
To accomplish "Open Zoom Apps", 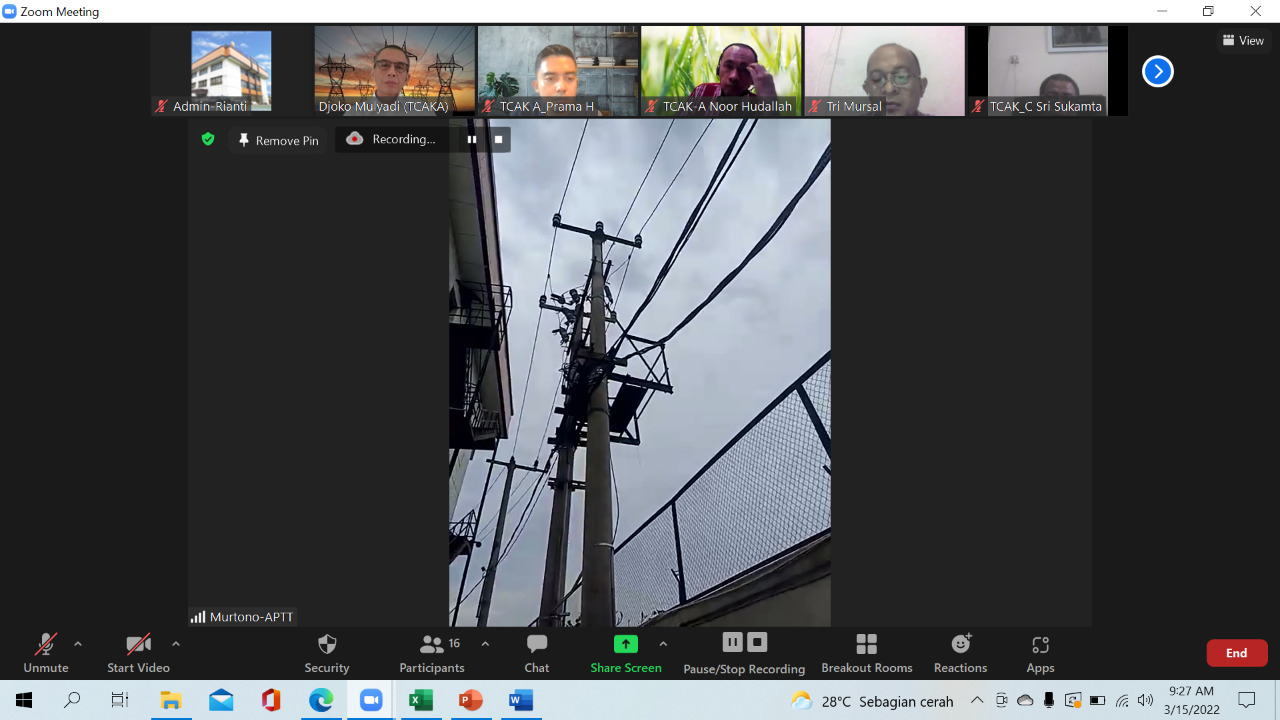I will point(1040,654).
